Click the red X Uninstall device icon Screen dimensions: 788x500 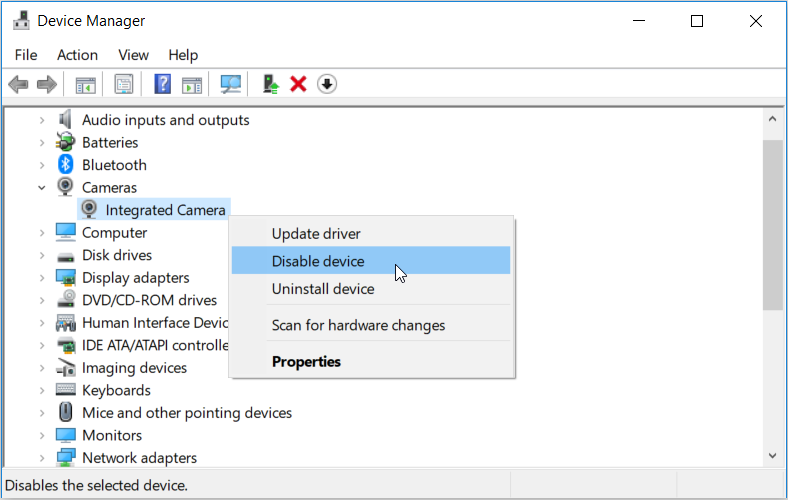(299, 84)
